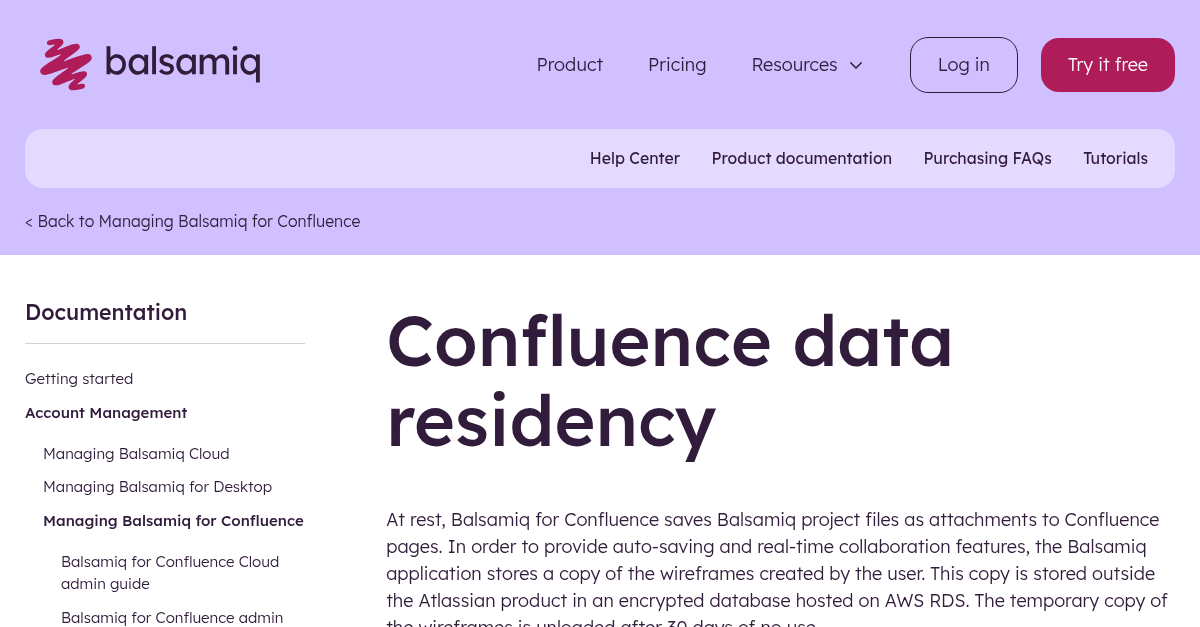The image size is (1200, 627).
Task: Go back to Managing Balsamiq for Confluence
Action: 193,221
